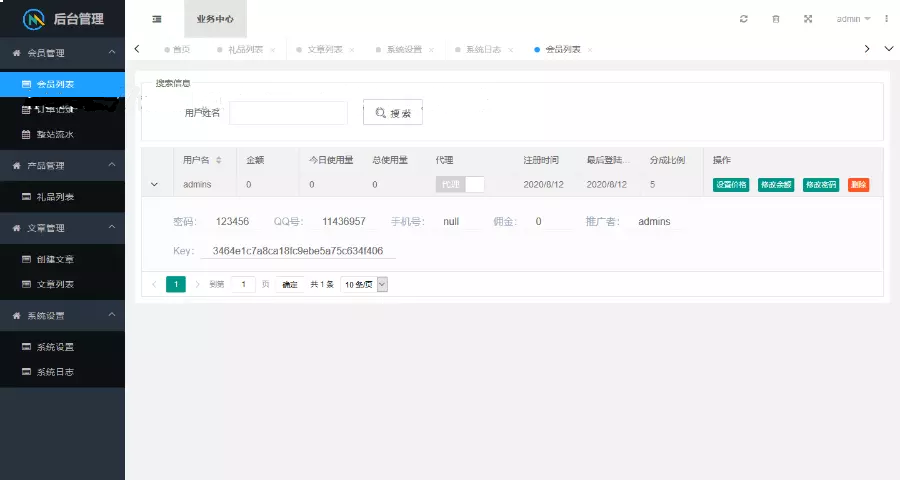This screenshot has height=480, width=900.
Task: Click the sidebar collapse menu icon
Action: click(157, 19)
